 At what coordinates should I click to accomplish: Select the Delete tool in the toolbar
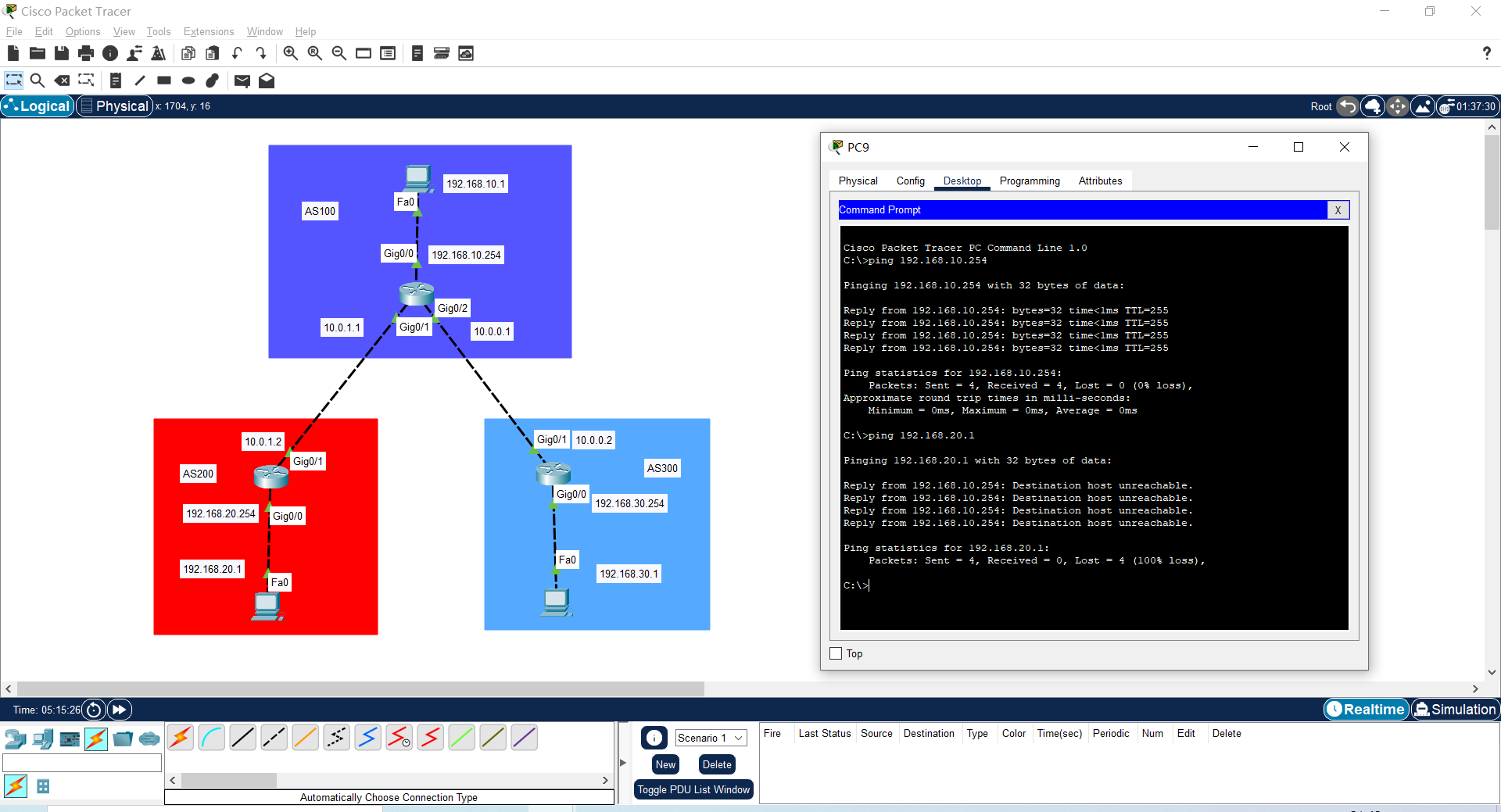click(x=62, y=80)
